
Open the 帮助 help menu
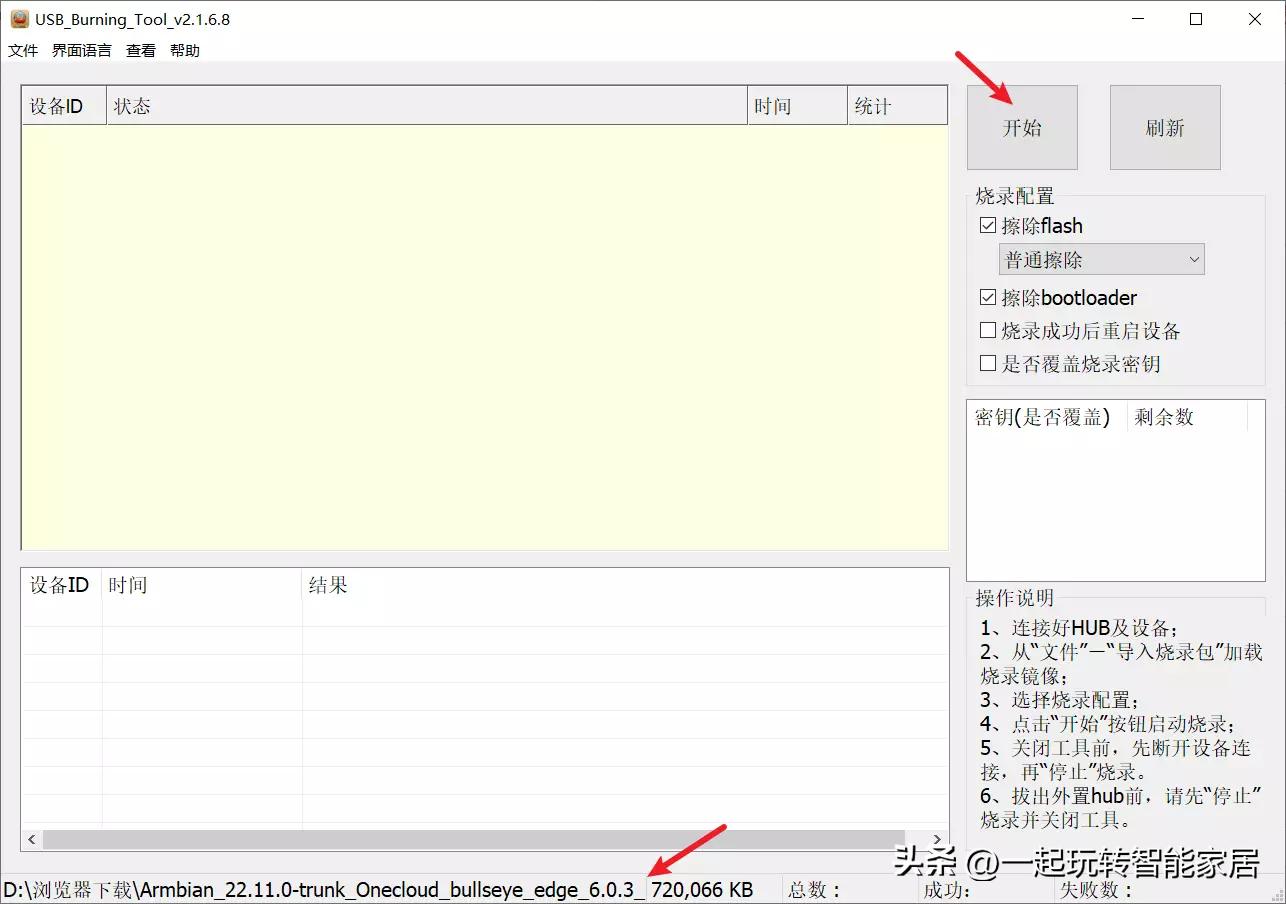click(x=184, y=50)
